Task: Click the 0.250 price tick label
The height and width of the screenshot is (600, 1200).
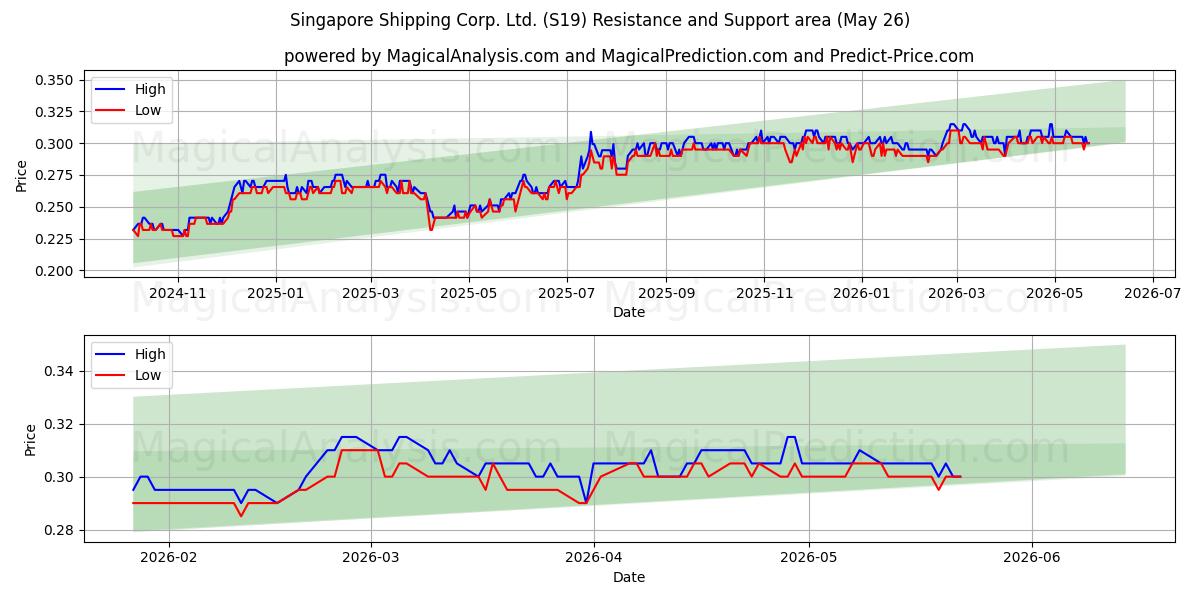Action: click(55, 208)
